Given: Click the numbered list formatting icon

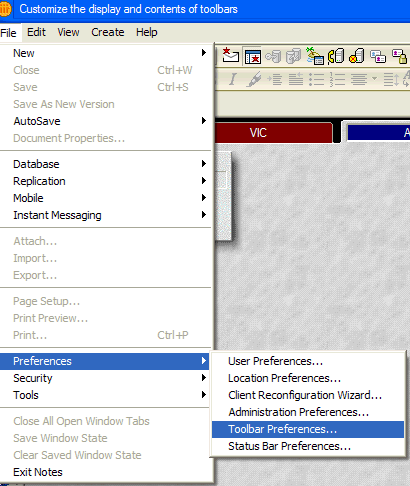Looking at the screenshot, I should [x=337, y=79].
